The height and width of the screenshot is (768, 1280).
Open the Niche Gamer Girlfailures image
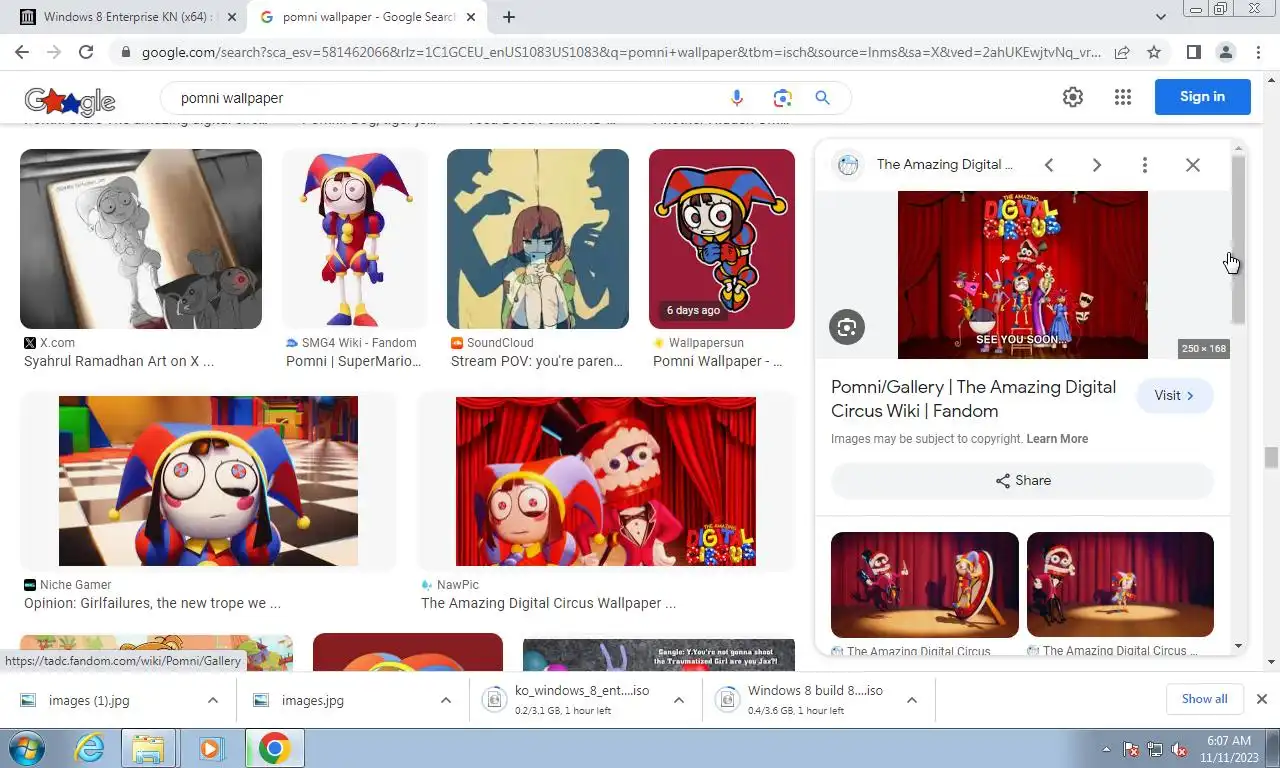(x=208, y=481)
